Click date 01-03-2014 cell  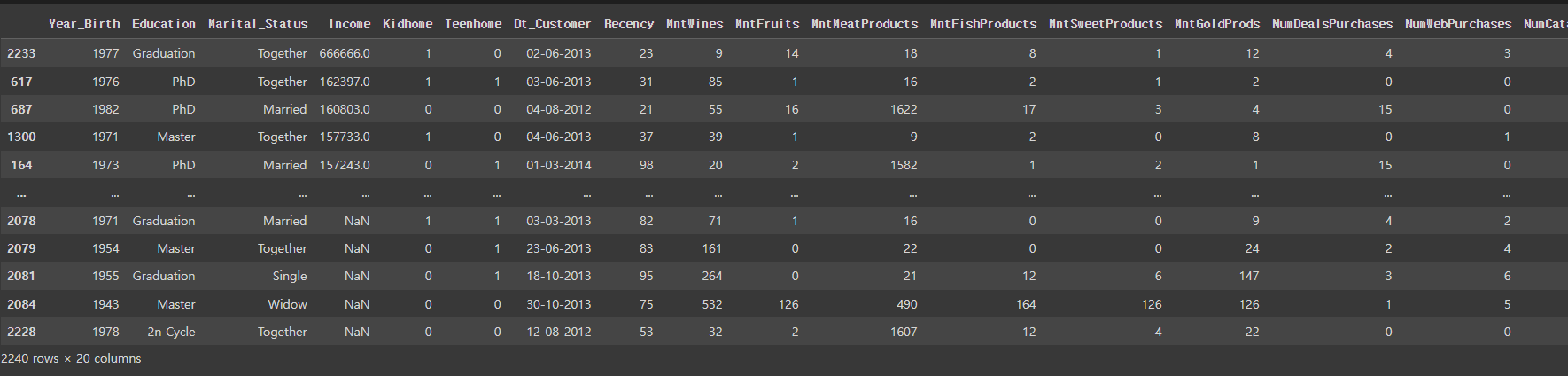(x=558, y=165)
